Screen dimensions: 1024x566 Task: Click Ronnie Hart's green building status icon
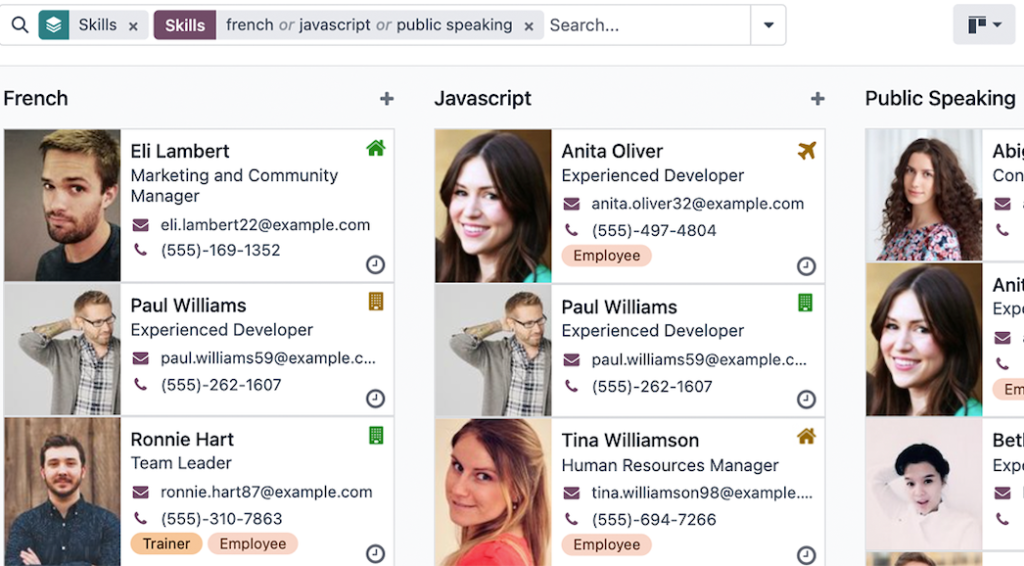[376, 435]
